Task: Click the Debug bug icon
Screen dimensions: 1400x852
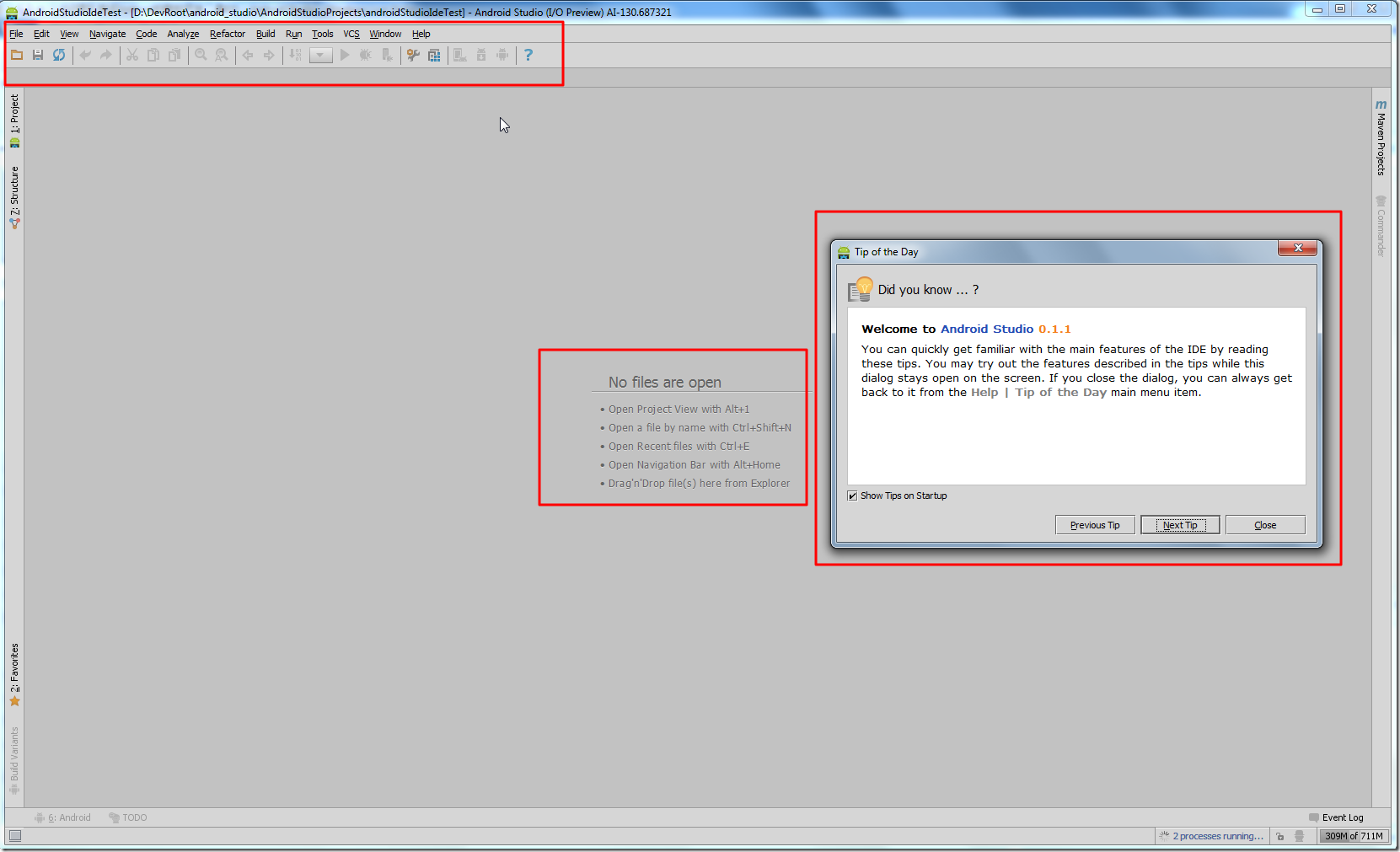Action: click(366, 55)
